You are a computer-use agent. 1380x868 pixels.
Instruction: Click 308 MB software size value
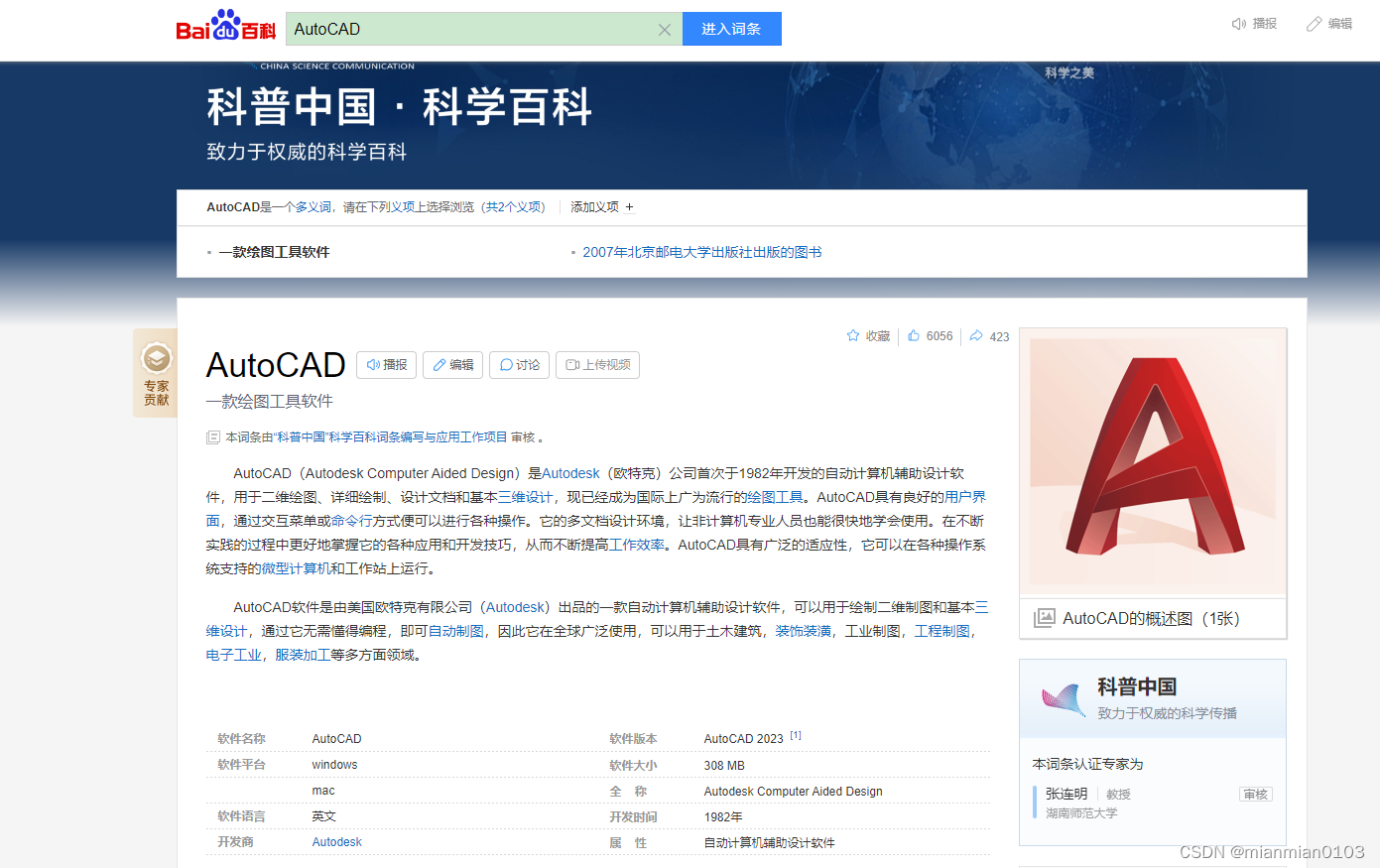pos(724,766)
